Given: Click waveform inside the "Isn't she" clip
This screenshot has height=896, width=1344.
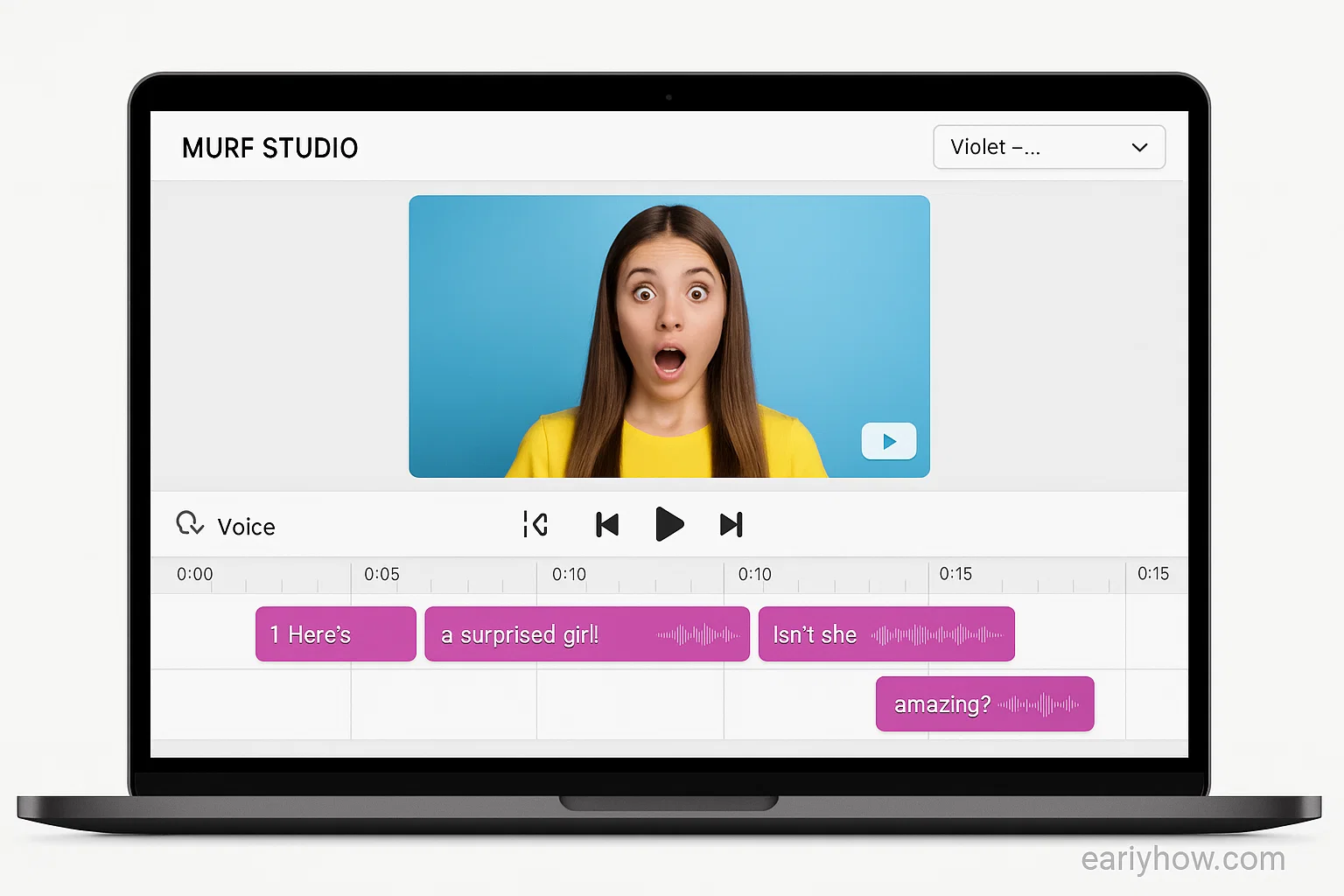Looking at the screenshot, I should point(936,635).
